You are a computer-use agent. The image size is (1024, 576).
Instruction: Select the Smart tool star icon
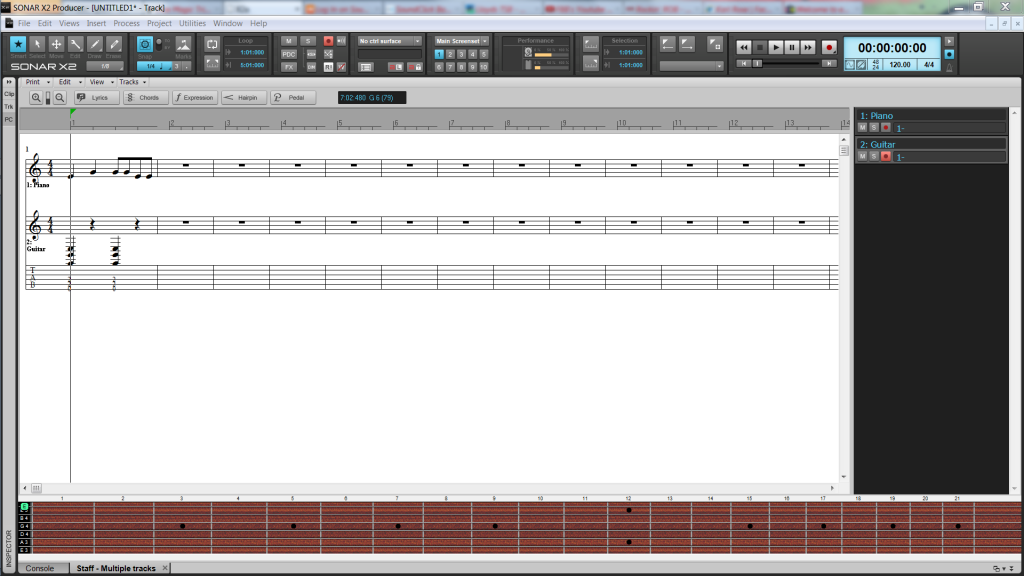point(18,45)
